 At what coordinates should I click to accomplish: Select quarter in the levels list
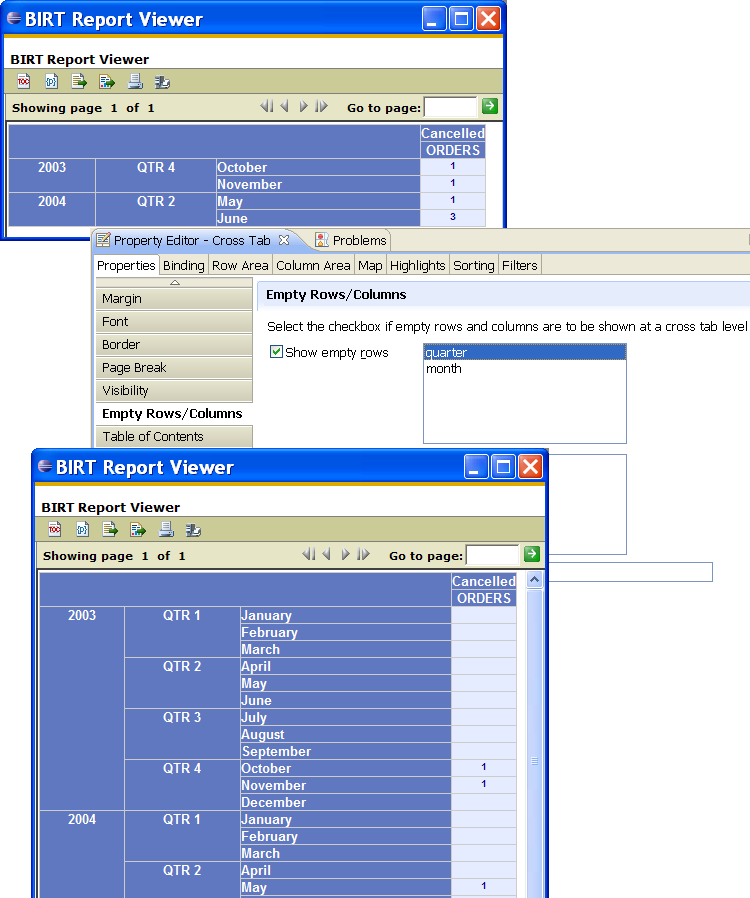point(524,353)
